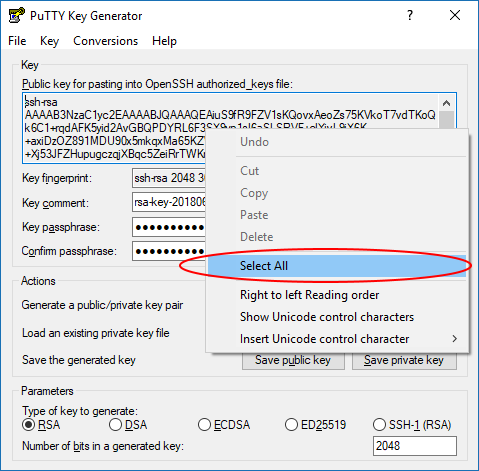Click the PuTTY Key Generator title icon

[17, 15]
